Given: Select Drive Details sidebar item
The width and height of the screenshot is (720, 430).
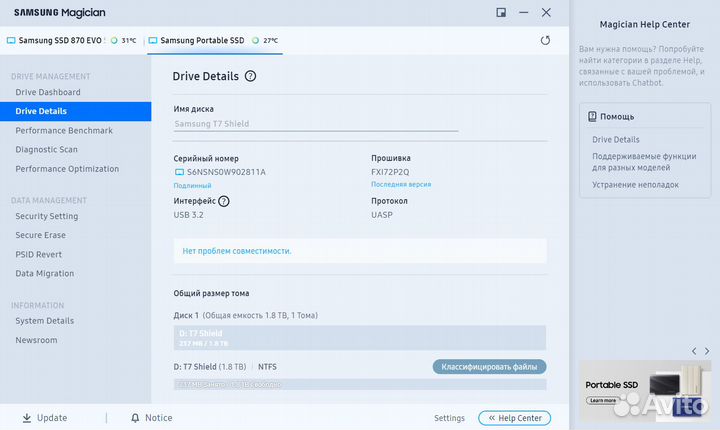Looking at the screenshot, I should 76,111.
